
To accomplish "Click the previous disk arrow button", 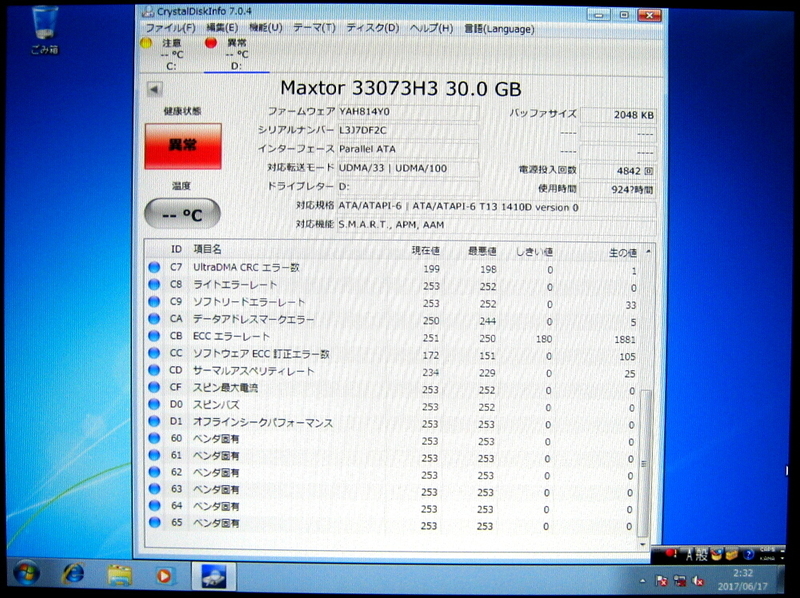I will 154,89.
